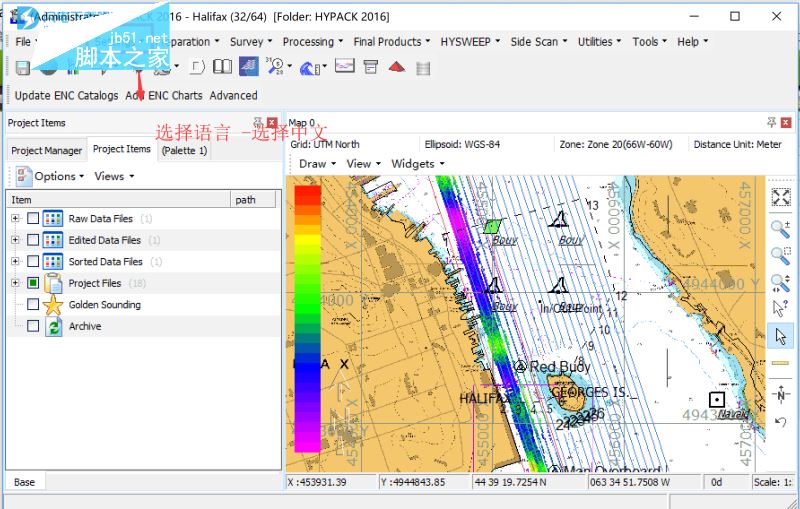Open the dropdown arrow beside wave tide icon

(x=324, y=66)
